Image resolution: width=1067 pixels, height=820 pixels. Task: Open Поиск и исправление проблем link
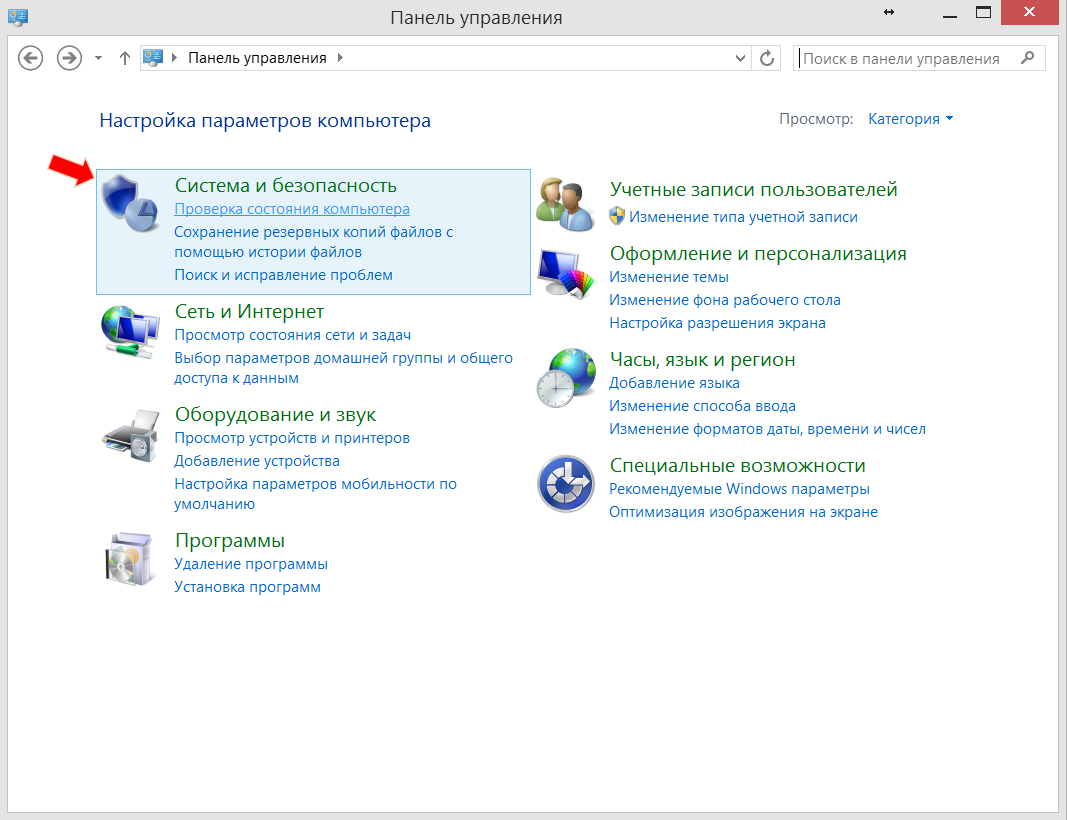click(x=284, y=275)
